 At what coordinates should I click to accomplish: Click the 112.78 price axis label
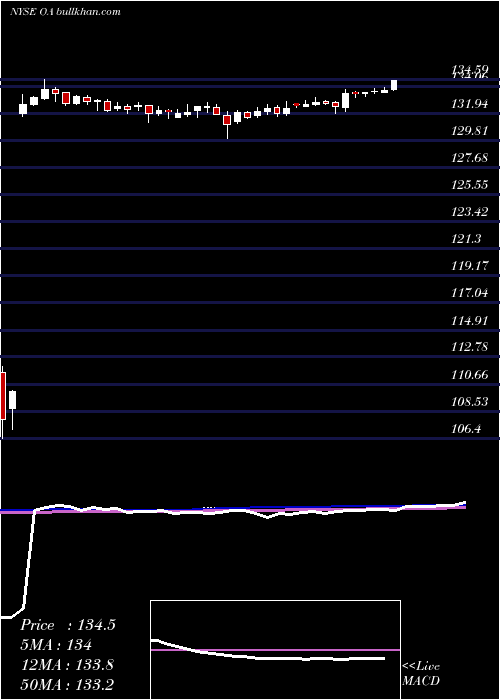coord(469,347)
